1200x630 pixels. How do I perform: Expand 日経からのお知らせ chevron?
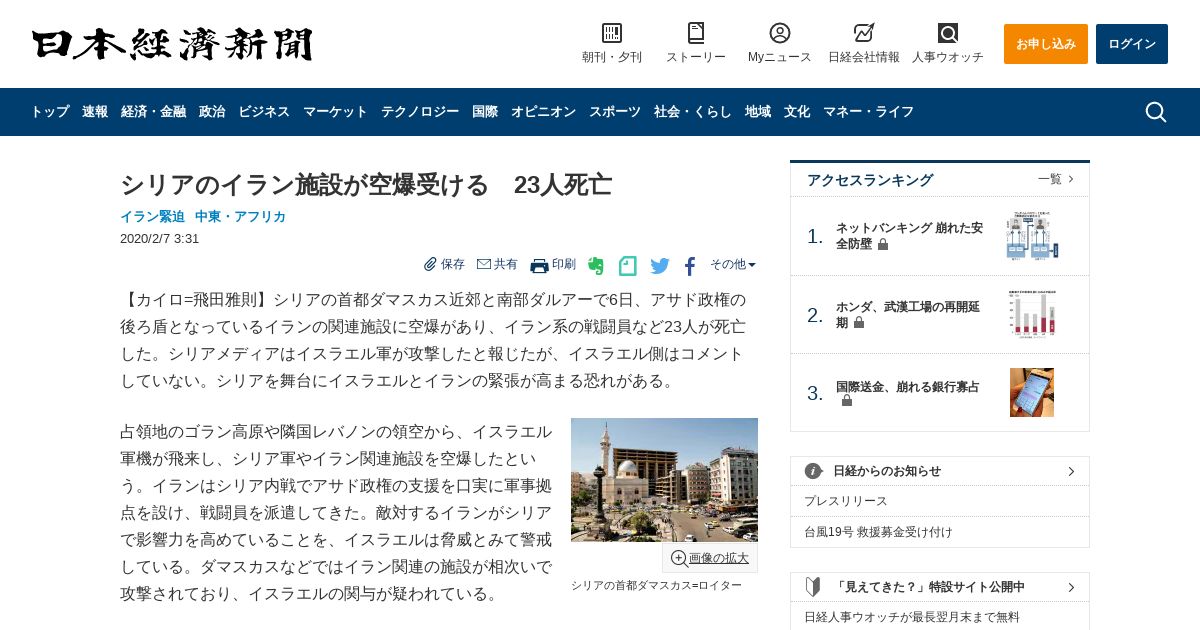point(1071,471)
